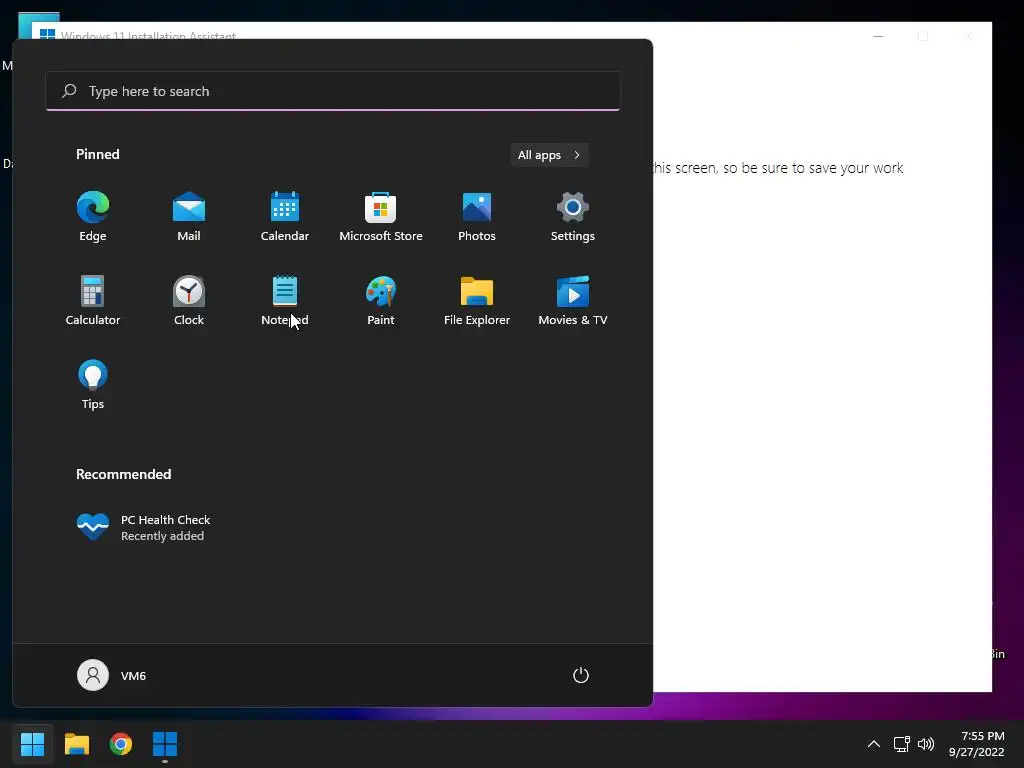The image size is (1024, 768).
Task: Open the Calendar app
Action: pyautogui.click(x=285, y=217)
